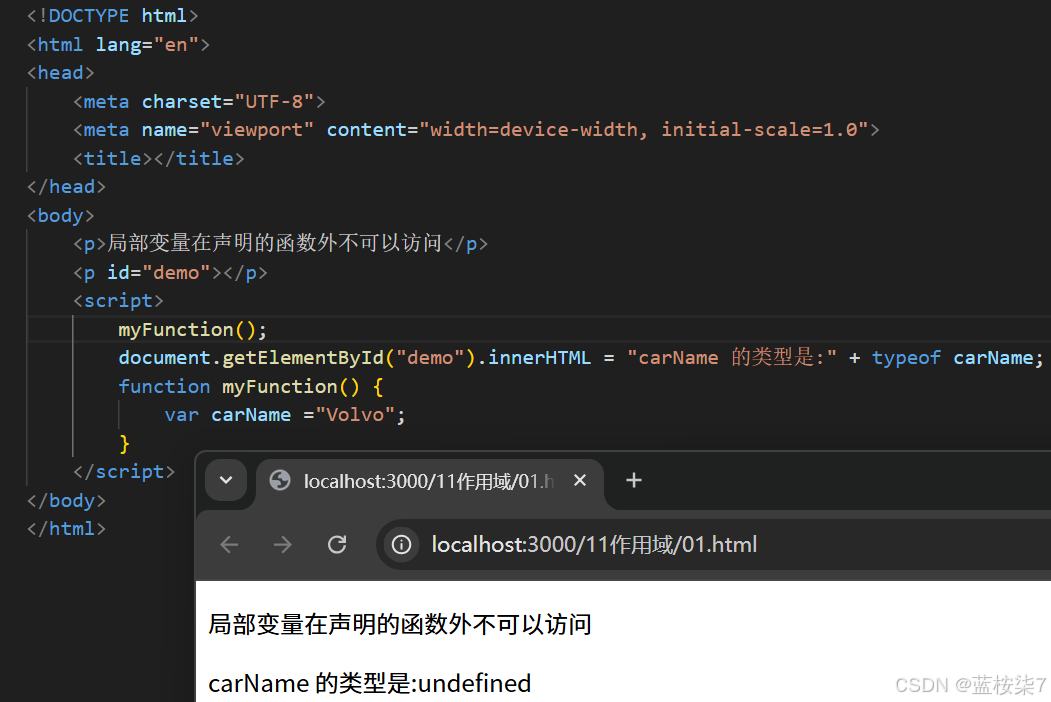Viewport: 1051px width, 702px height.
Task: Place cursor on myFunction(); call line
Action: 192,329
